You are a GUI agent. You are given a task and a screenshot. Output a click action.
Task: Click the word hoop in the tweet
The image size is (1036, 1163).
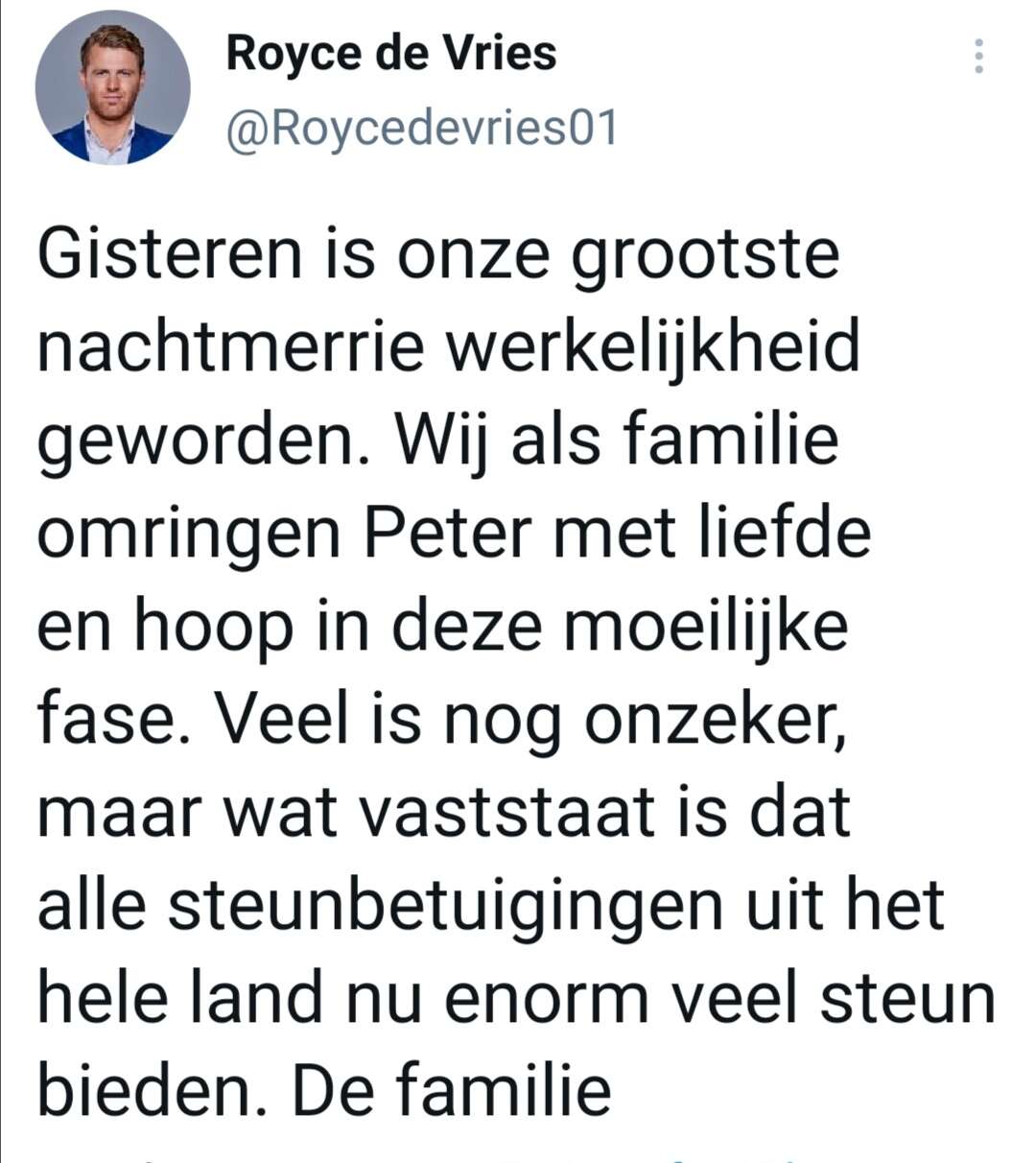(213, 628)
